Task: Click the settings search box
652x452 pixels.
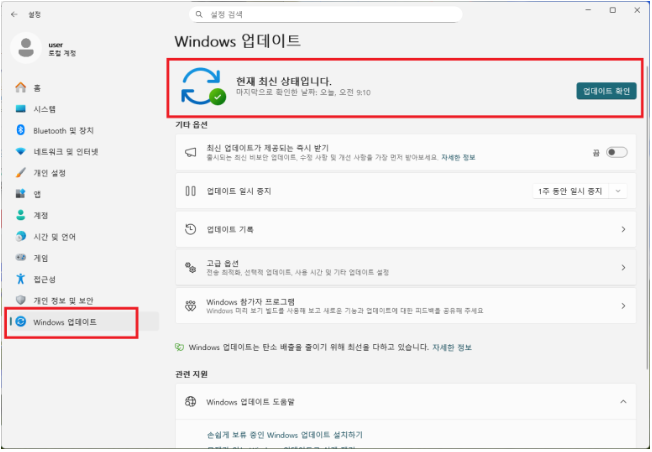Action: (x=325, y=15)
